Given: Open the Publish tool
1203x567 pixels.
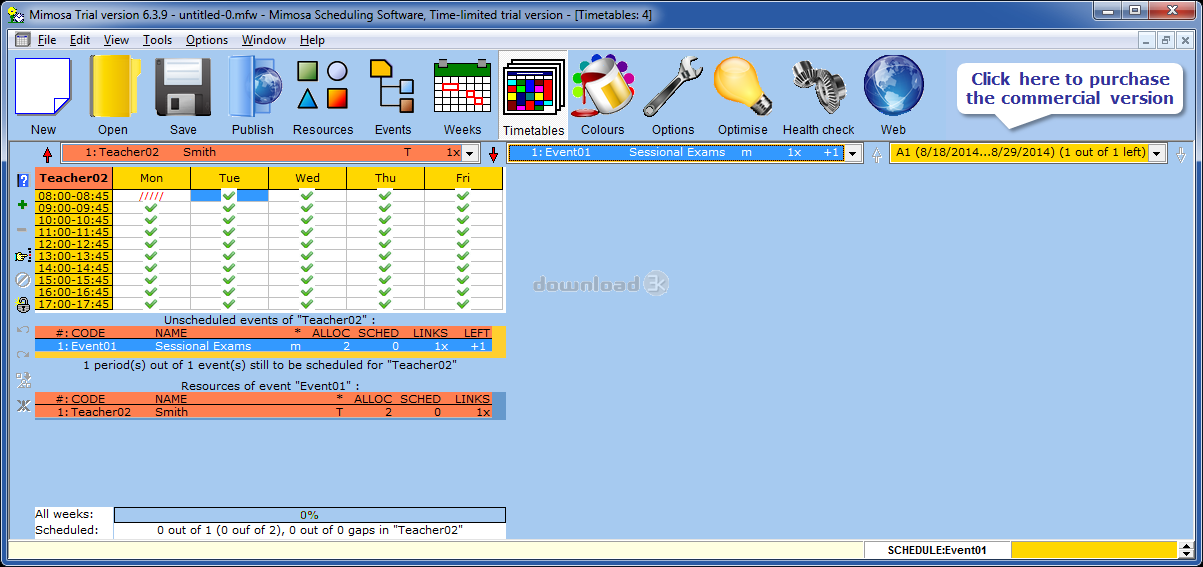Looking at the screenshot, I should [253, 96].
